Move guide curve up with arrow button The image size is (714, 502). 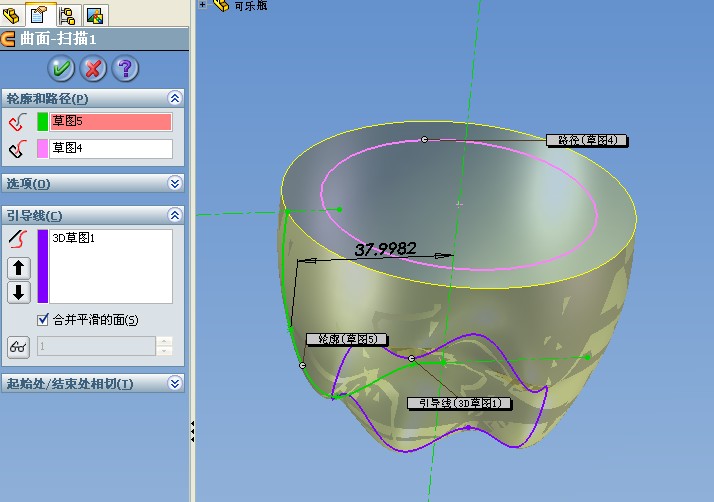click(19, 268)
